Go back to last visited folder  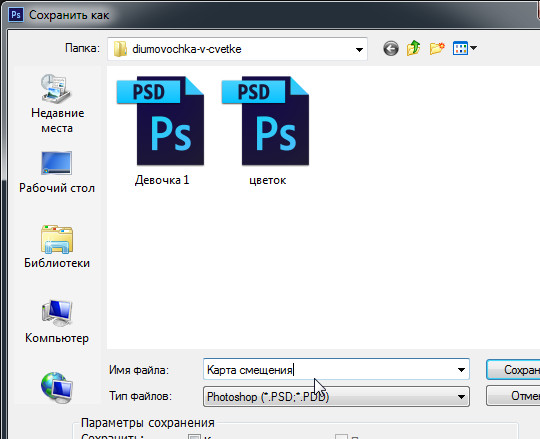tap(391, 49)
